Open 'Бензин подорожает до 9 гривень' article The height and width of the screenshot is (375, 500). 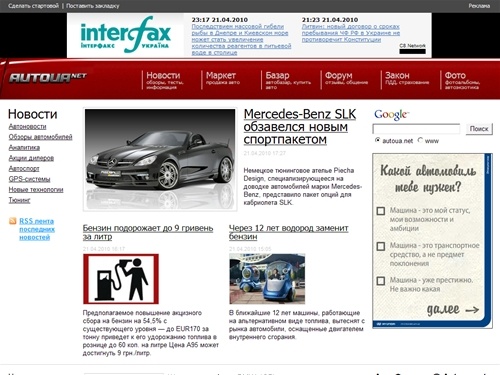click(x=148, y=232)
